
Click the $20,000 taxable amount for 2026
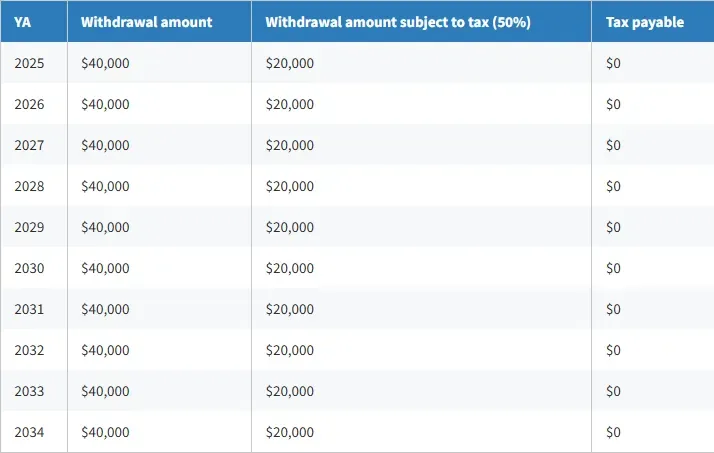click(290, 104)
